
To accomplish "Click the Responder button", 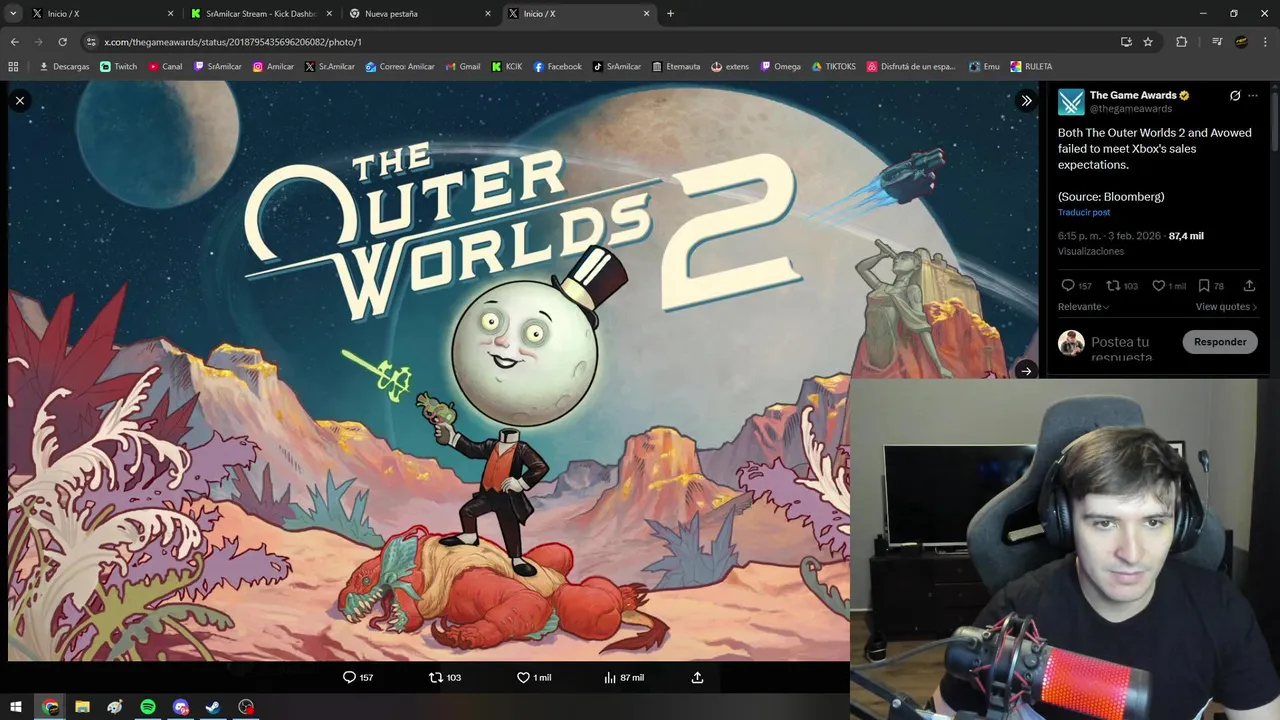I will [x=1220, y=342].
